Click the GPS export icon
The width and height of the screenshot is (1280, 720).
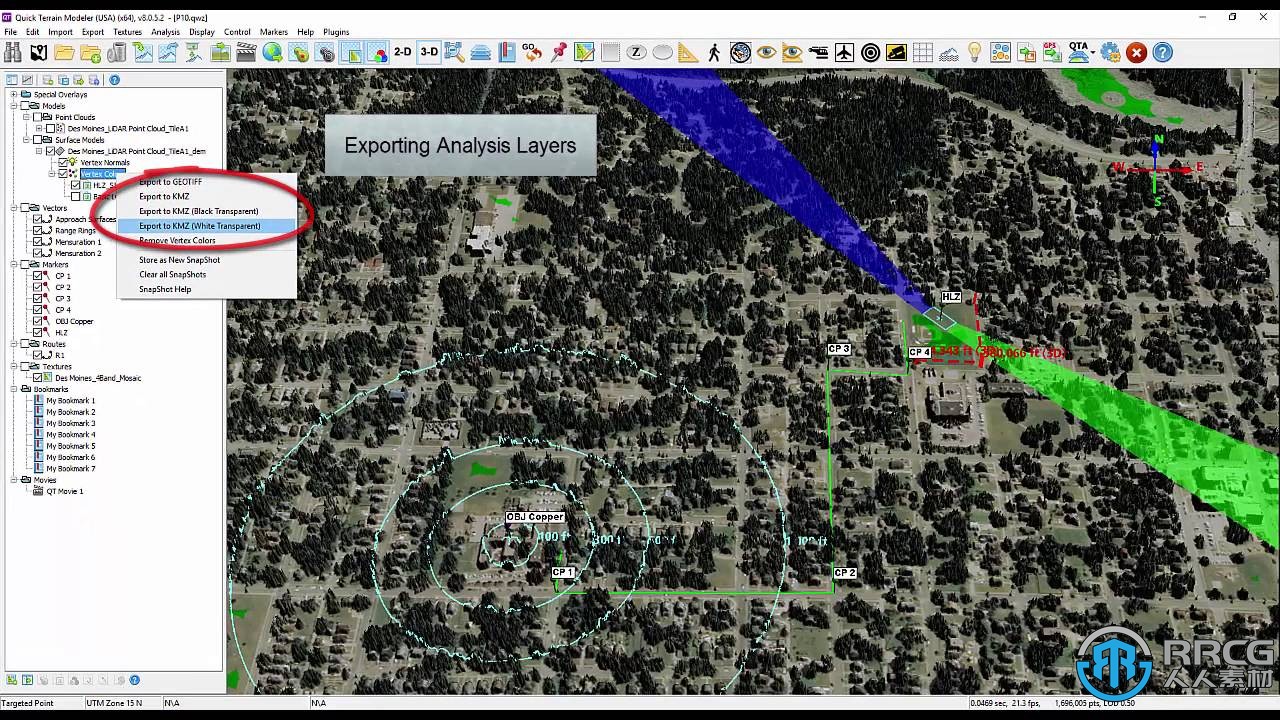[1052, 52]
